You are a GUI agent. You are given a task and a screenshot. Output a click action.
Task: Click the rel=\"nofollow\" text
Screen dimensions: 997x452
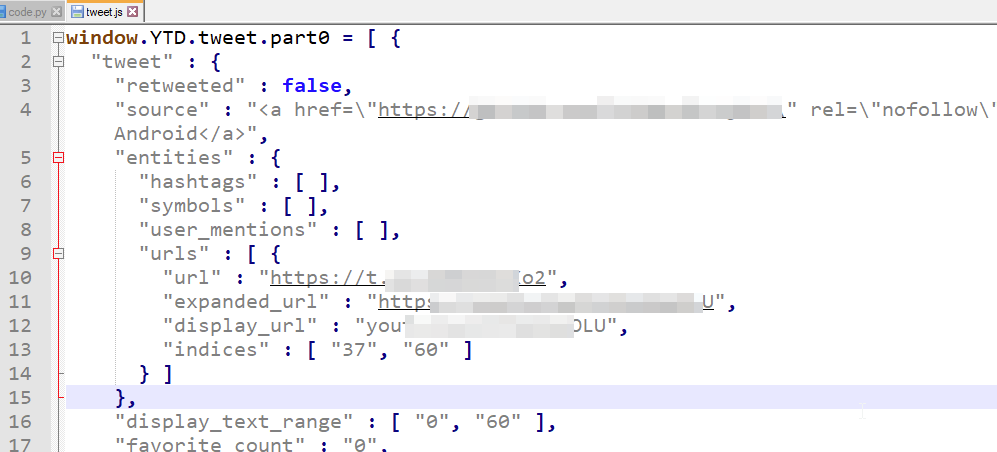tap(903, 109)
